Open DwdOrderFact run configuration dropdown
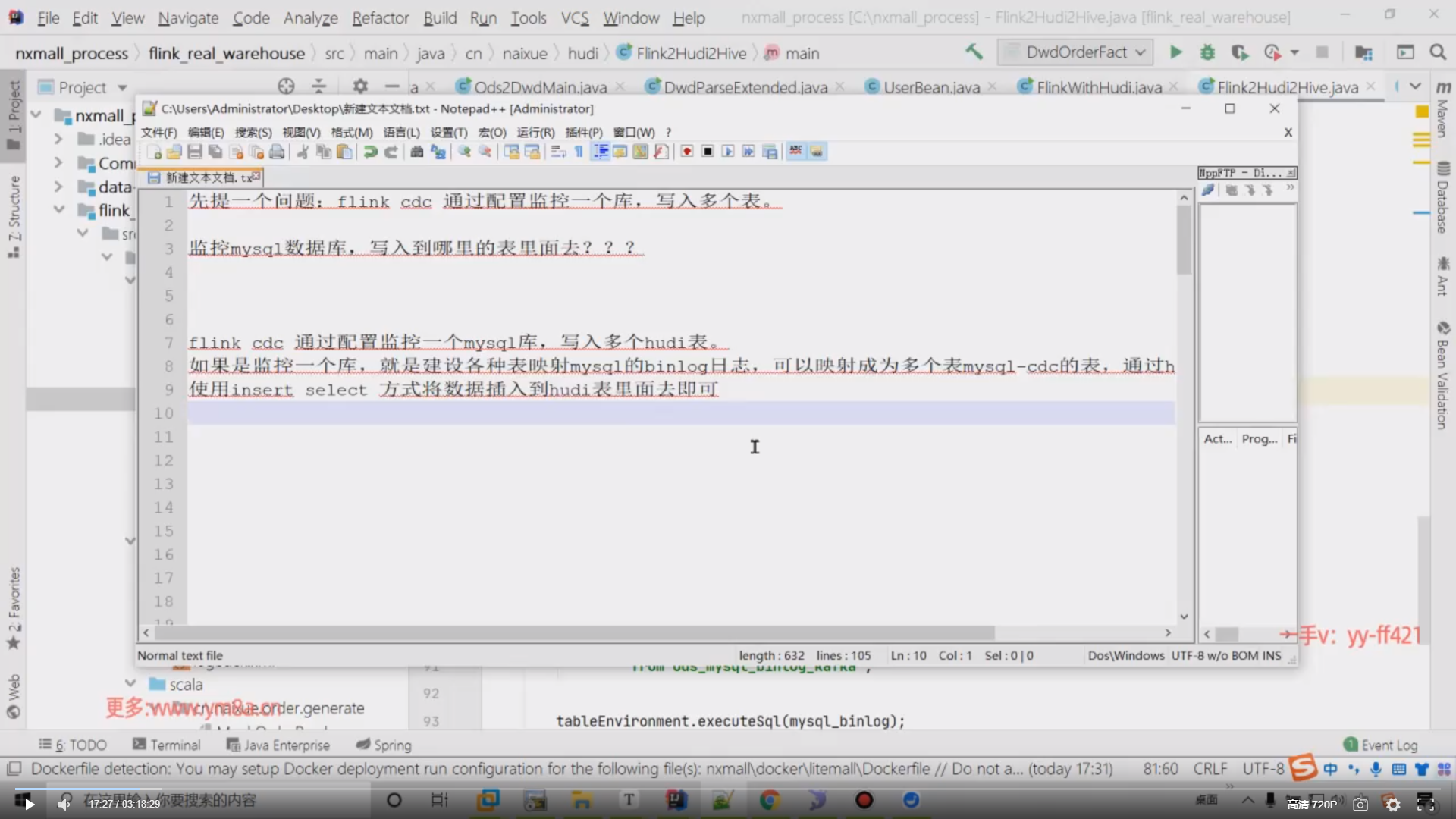 pos(1077,52)
